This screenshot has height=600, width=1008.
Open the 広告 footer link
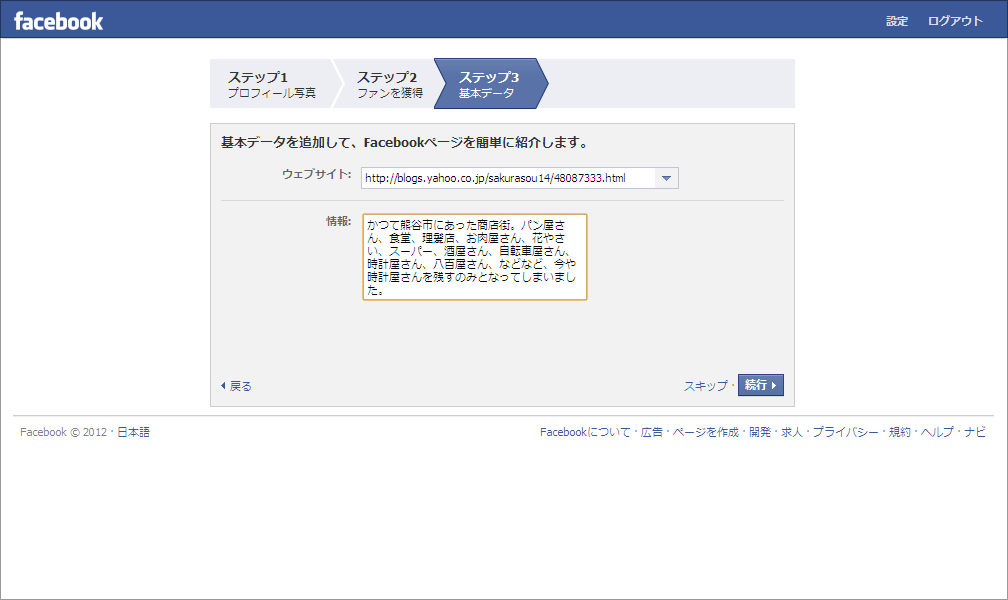(x=652, y=432)
